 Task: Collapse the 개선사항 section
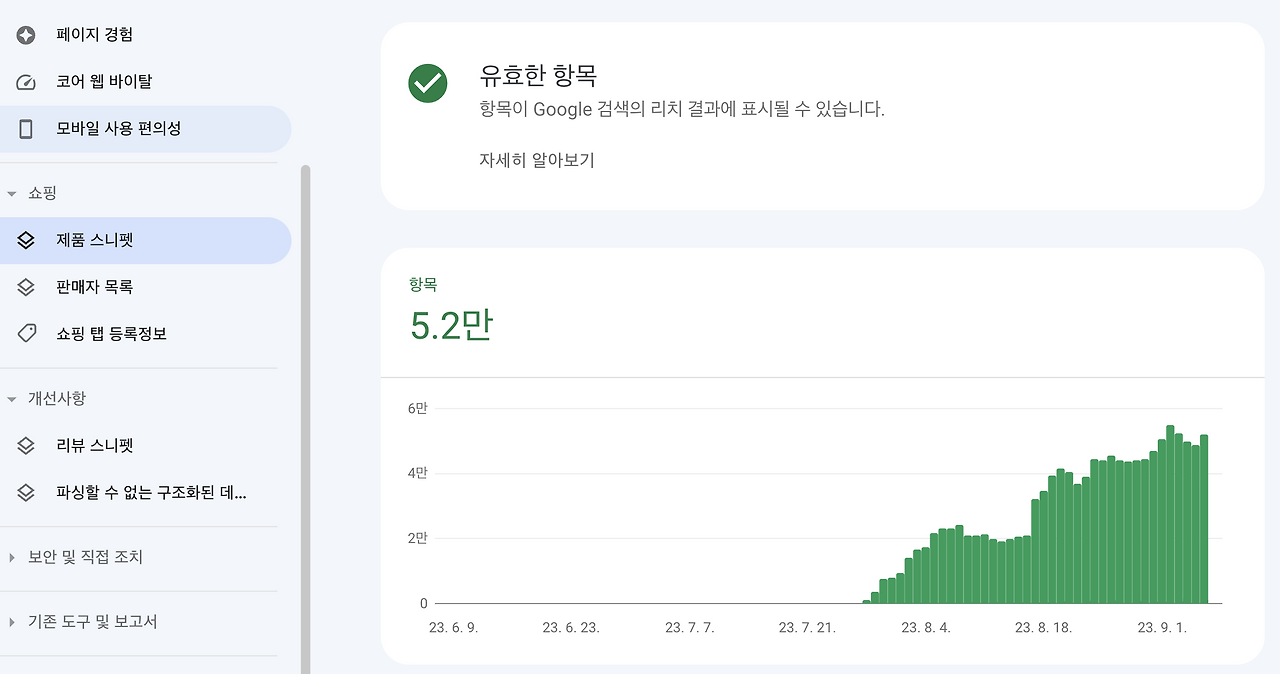tap(10, 398)
